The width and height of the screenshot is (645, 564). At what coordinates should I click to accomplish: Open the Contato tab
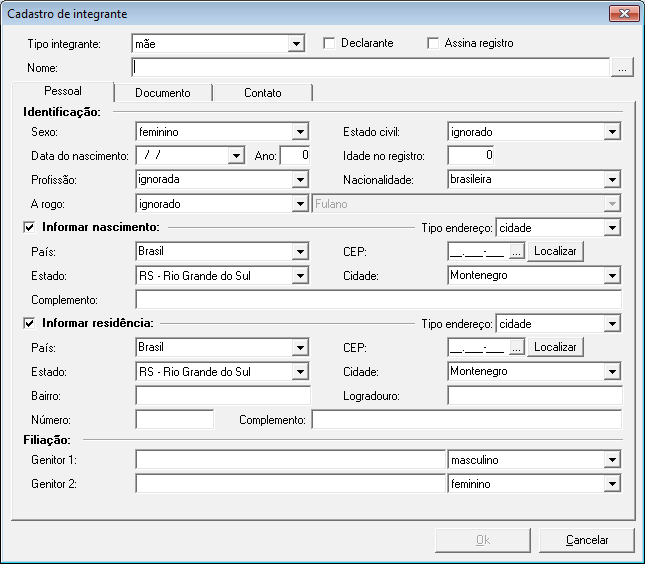coord(262,93)
